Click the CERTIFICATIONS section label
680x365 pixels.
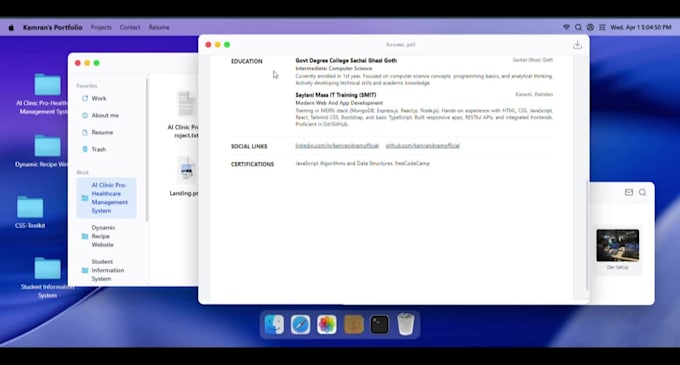(252, 164)
